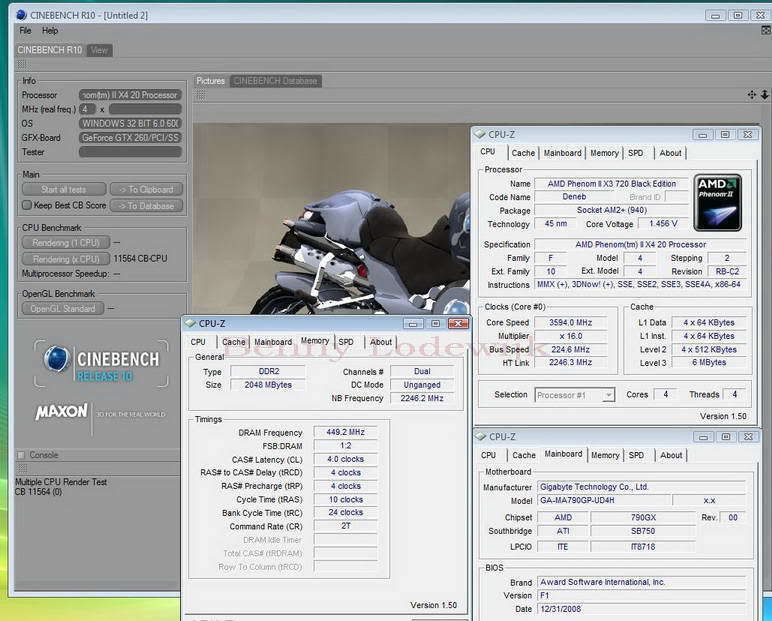
Task: Toggle the Console checkbox
Action: tap(21, 455)
